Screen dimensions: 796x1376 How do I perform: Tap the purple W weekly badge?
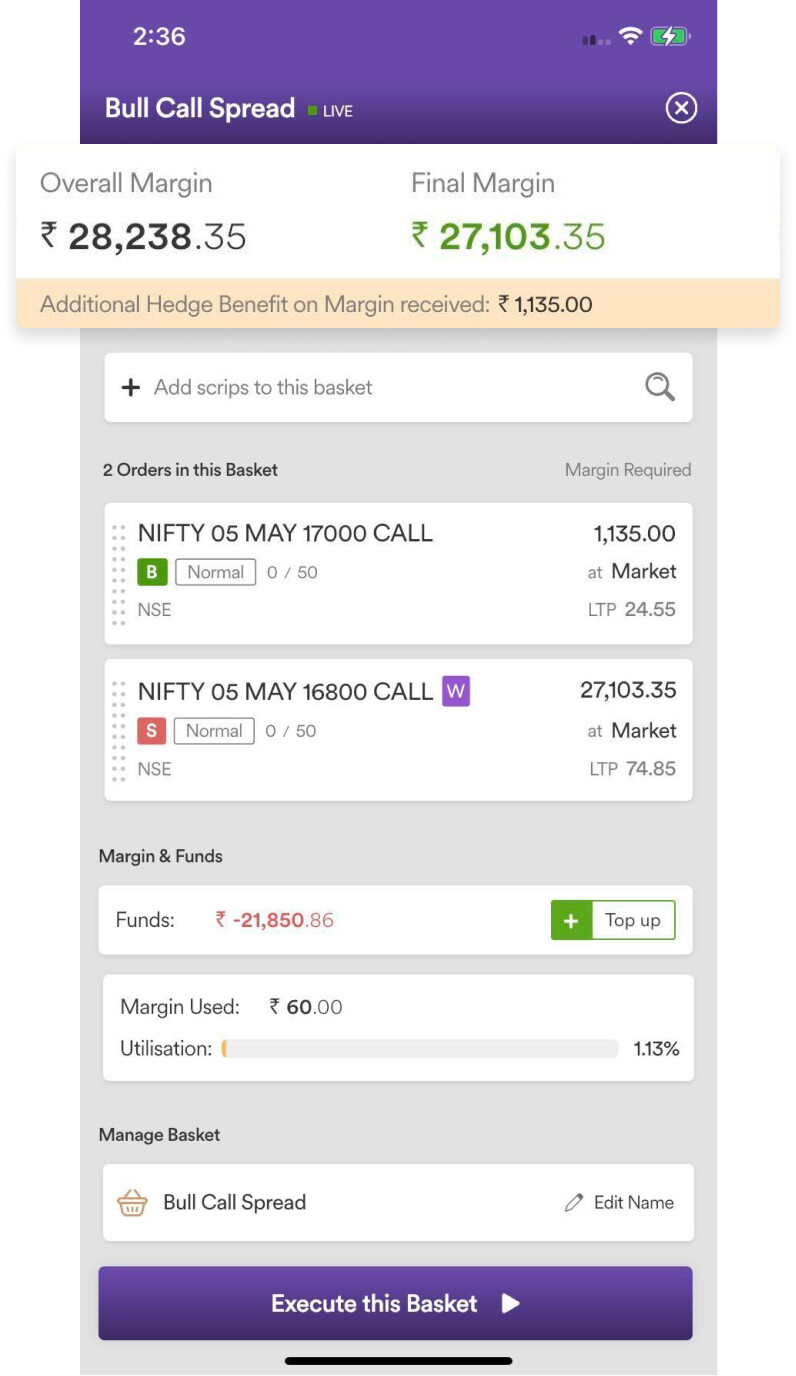coord(456,691)
